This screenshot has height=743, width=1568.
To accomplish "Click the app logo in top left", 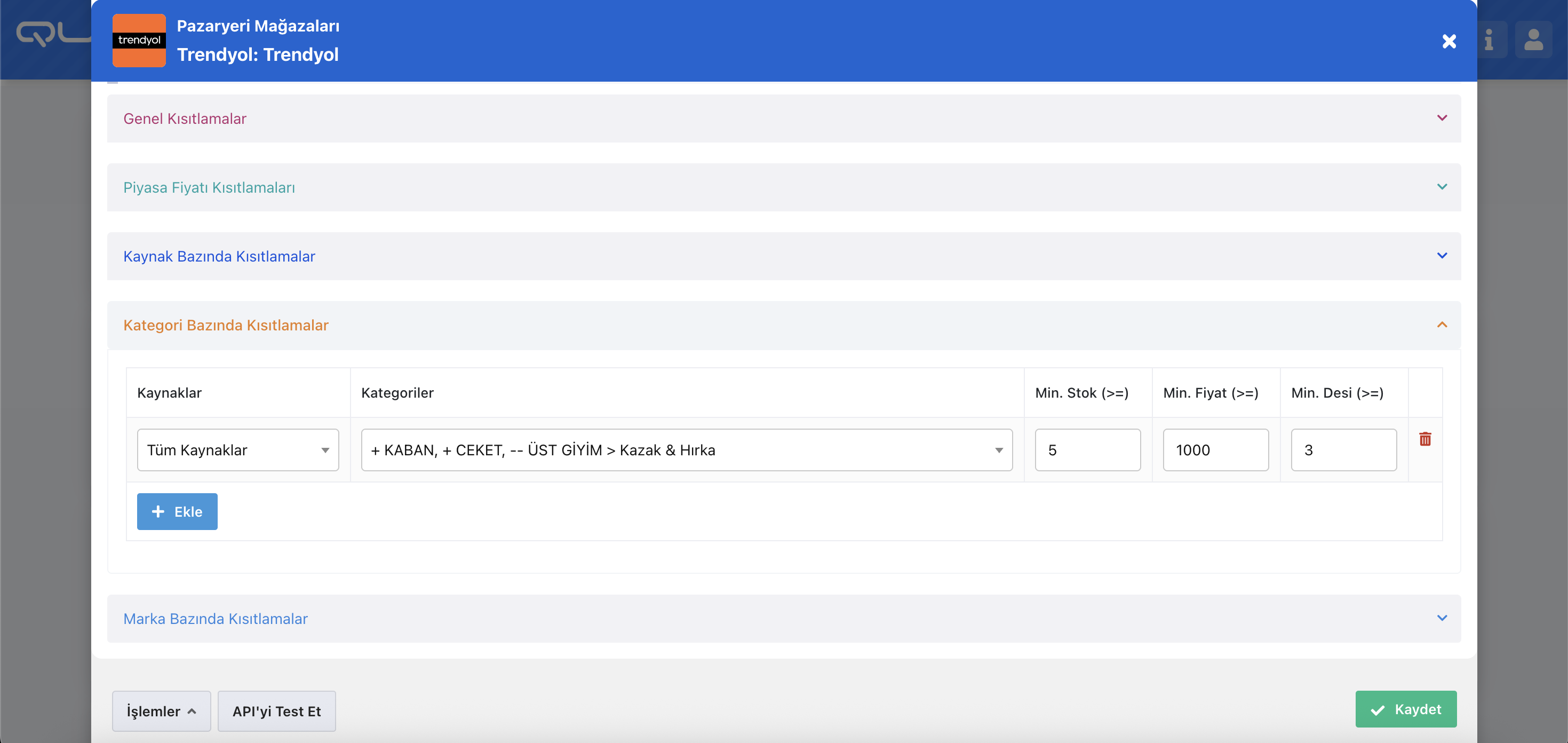I will tap(49, 34).
